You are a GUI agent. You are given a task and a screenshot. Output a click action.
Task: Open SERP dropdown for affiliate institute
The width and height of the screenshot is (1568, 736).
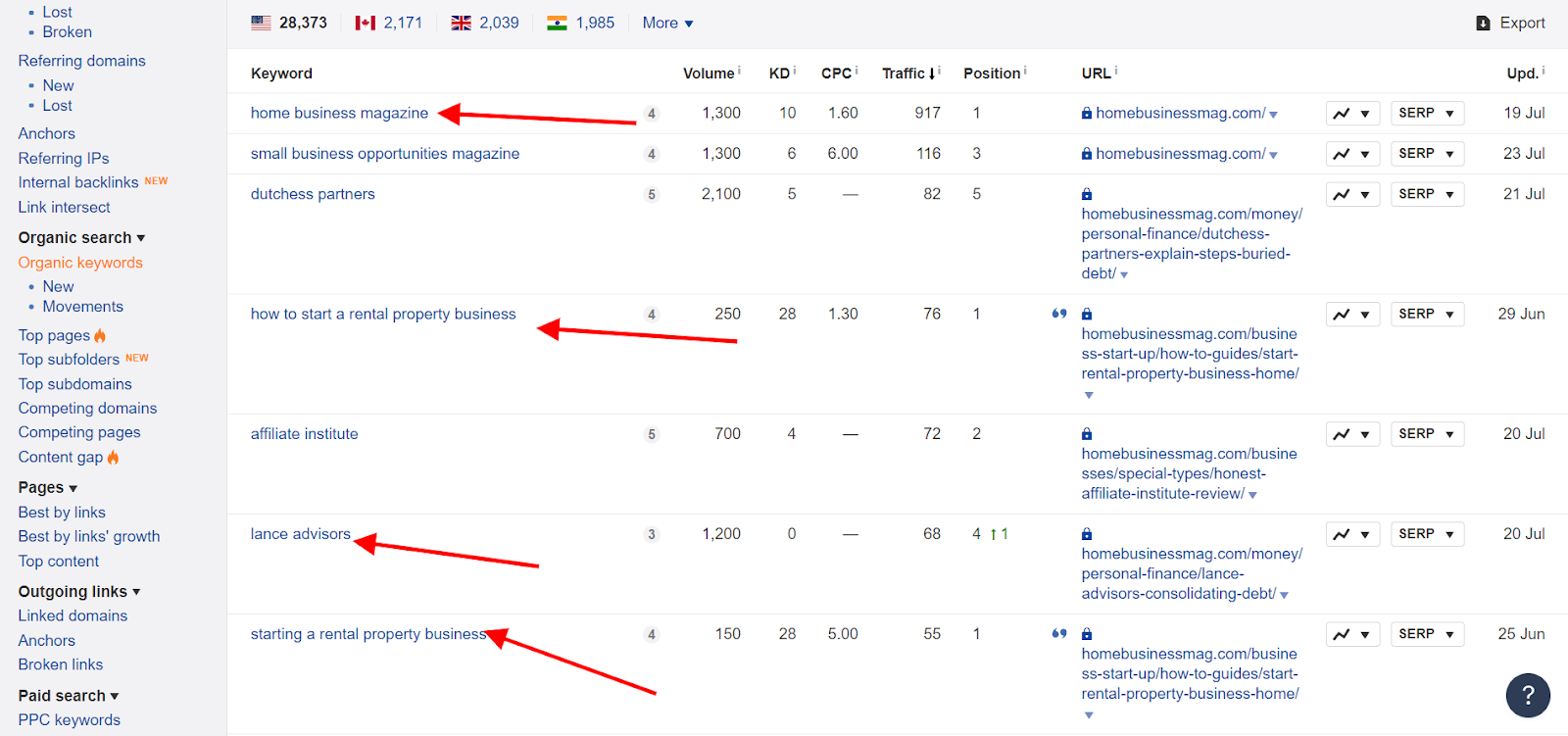click(x=1428, y=434)
